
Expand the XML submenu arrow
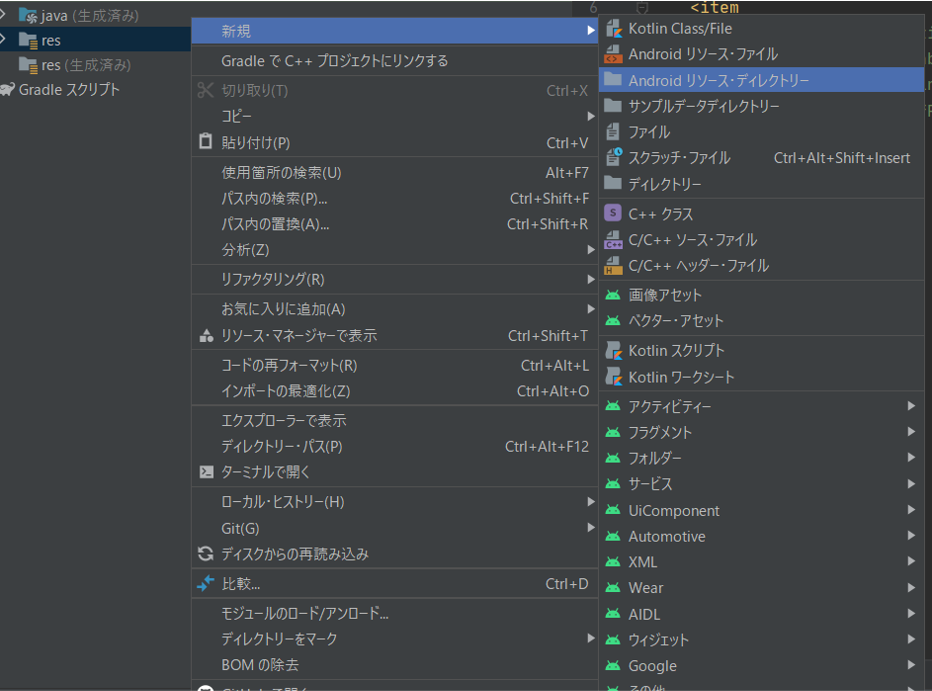click(x=911, y=561)
